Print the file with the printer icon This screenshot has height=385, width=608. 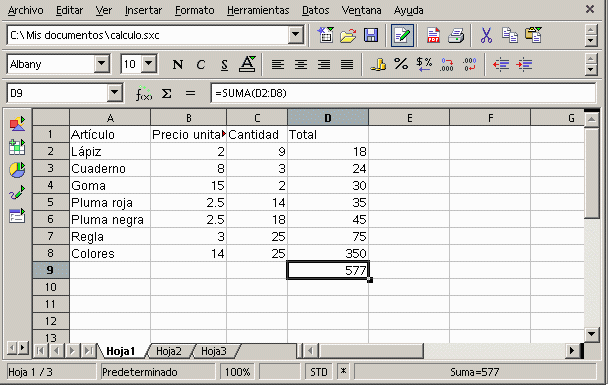pos(456,35)
